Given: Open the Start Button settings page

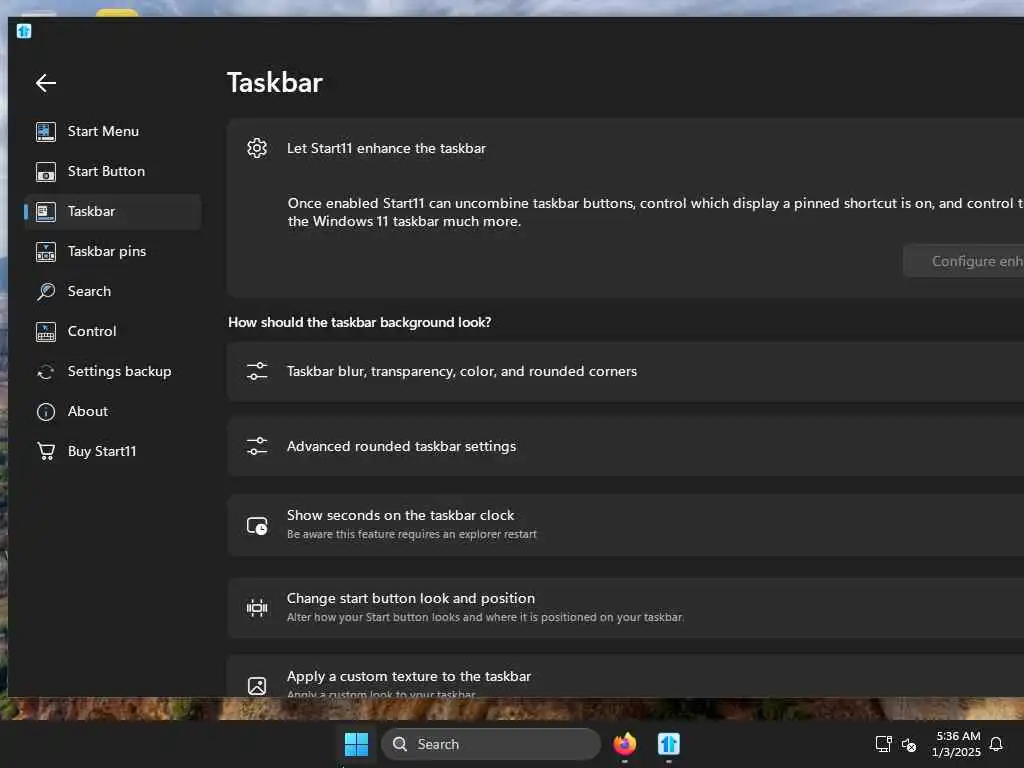Looking at the screenshot, I should [112, 171].
